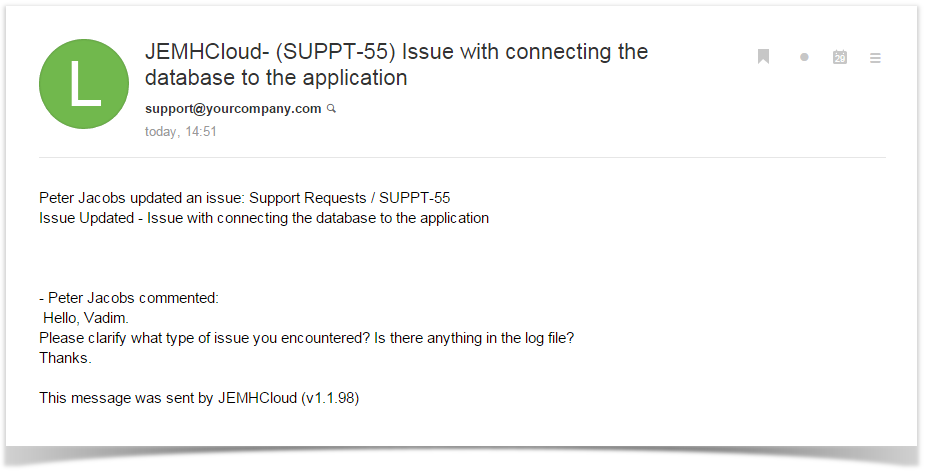Click the green L sender avatar

(x=84, y=84)
